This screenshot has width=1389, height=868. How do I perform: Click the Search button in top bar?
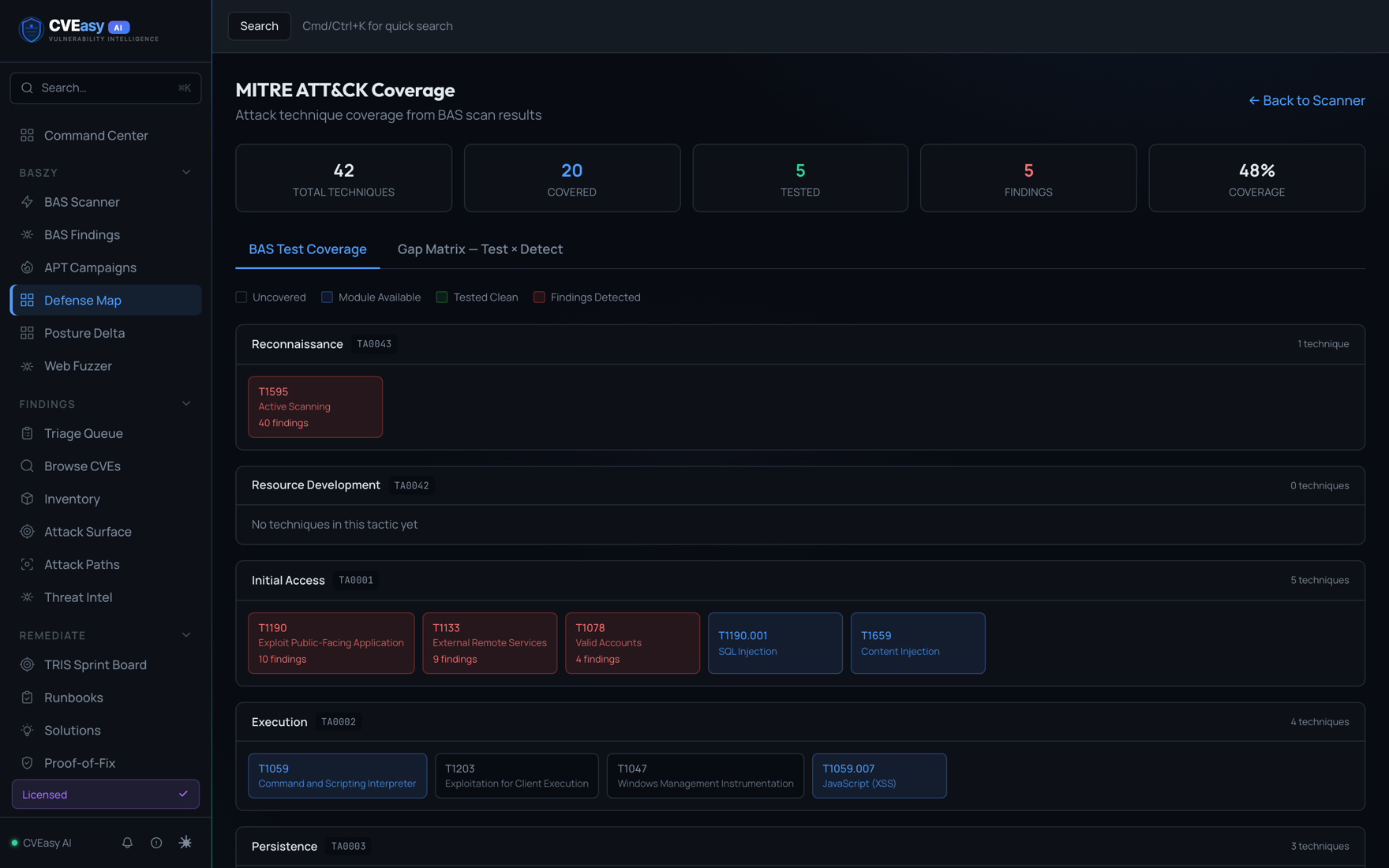(x=259, y=26)
